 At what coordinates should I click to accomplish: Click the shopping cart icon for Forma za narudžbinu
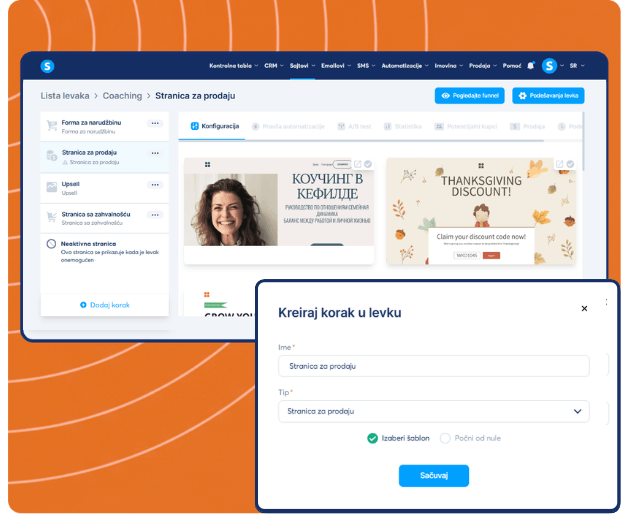click(x=52, y=126)
